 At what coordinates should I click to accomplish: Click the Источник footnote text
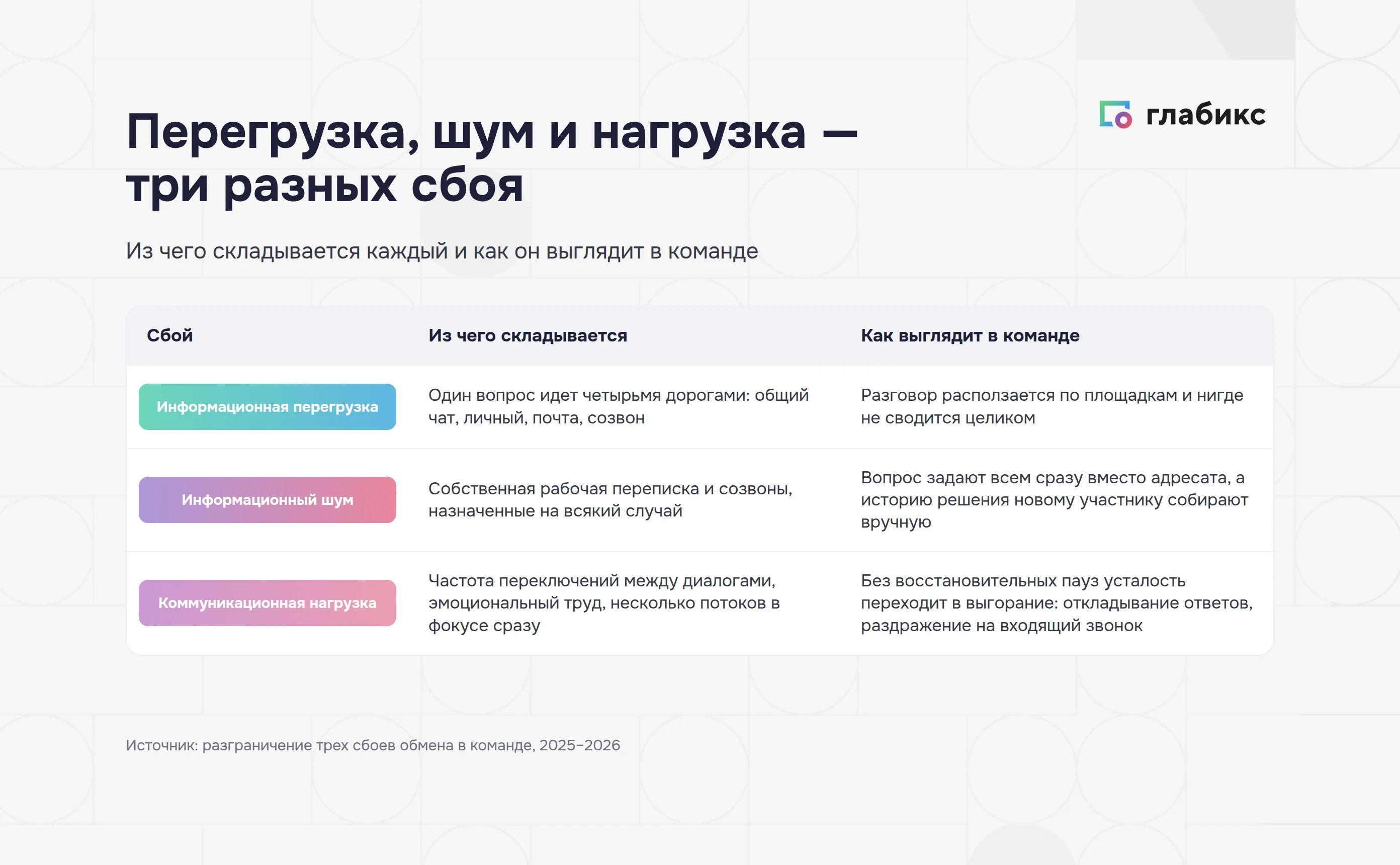[373, 745]
